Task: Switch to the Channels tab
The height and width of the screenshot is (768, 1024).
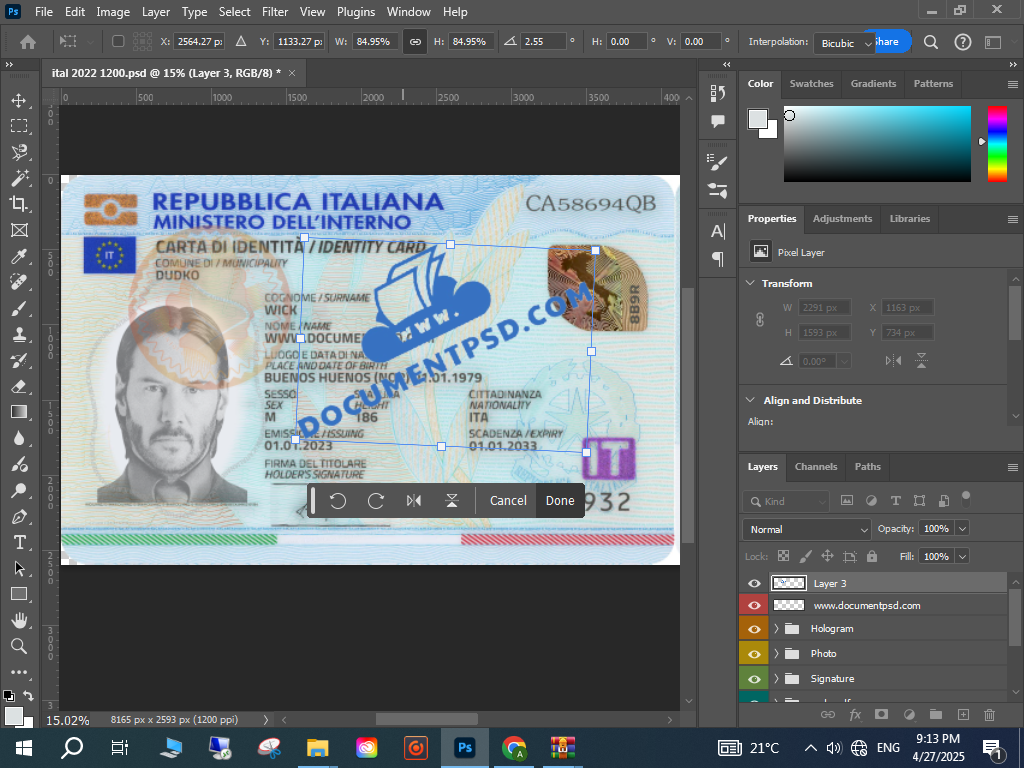Action: [816, 466]
